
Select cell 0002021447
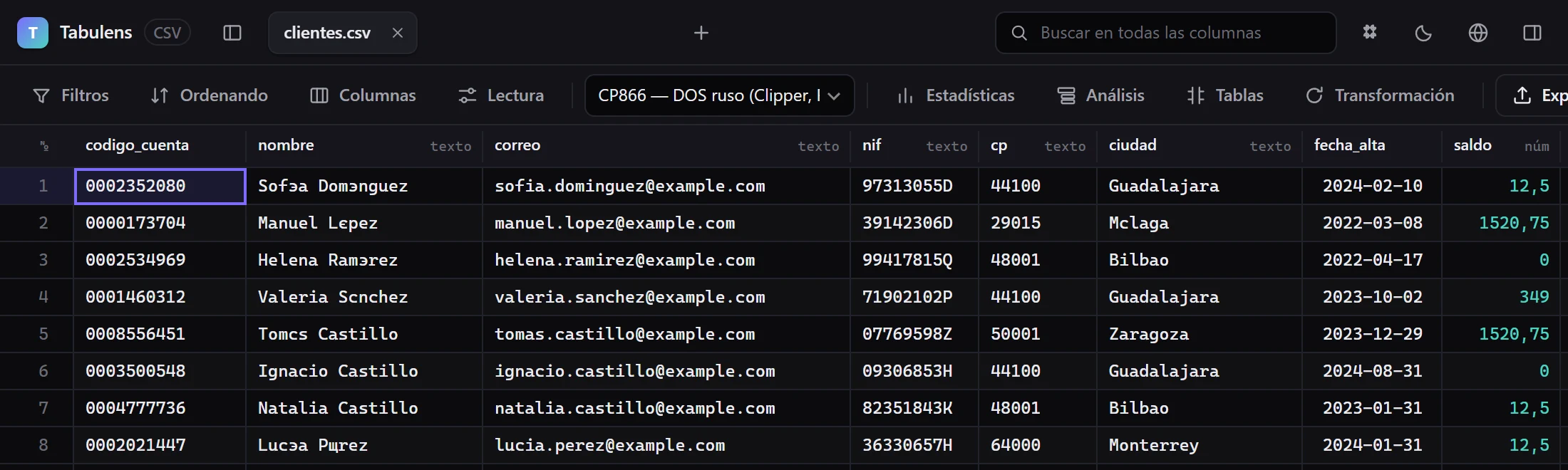(160, 446)
